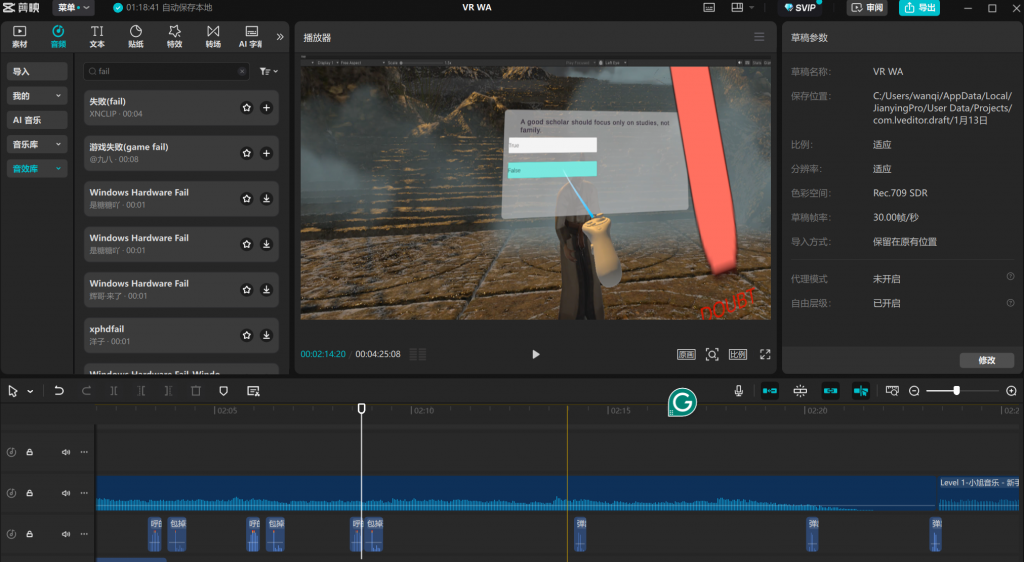Expand more tabs with double chevron
This screenshot has height=562, width=1024.
point(280,37)
